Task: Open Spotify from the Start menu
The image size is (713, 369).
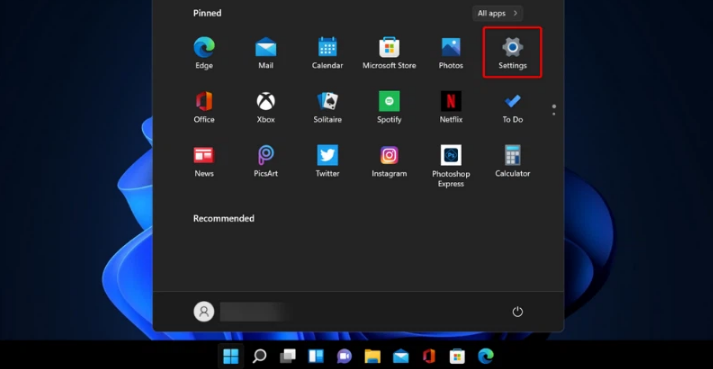Action: pos(389,107)
